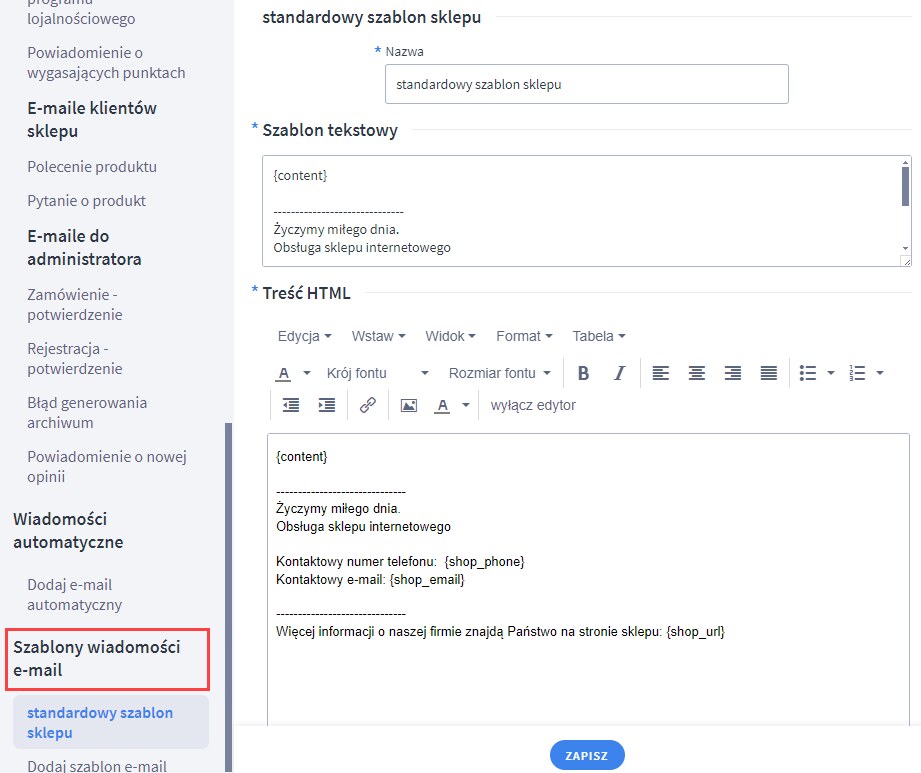Viewport: 921px width, 773px height.
Task: Open Rejestracja - potwierdzenie admin email
Action: tap(75, 359)
